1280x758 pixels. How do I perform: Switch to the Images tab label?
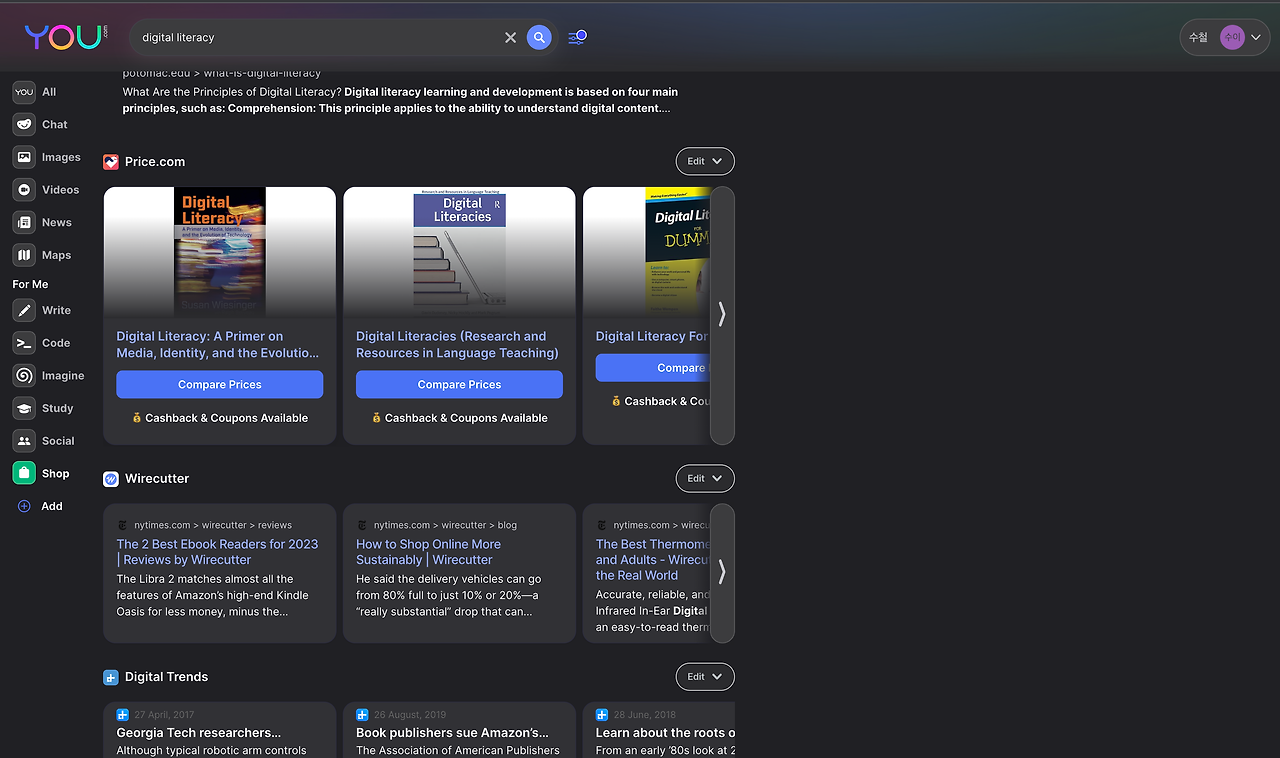(61, 157)
